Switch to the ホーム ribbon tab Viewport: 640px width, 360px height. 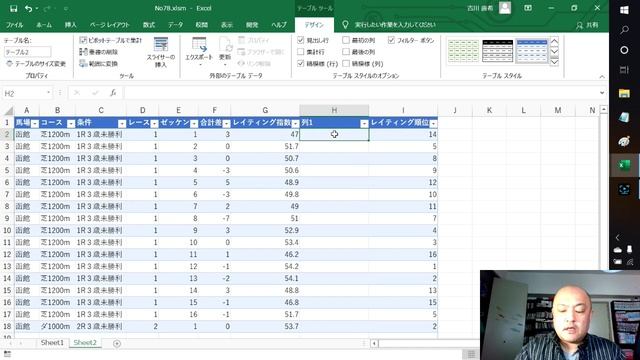[44, 25]
